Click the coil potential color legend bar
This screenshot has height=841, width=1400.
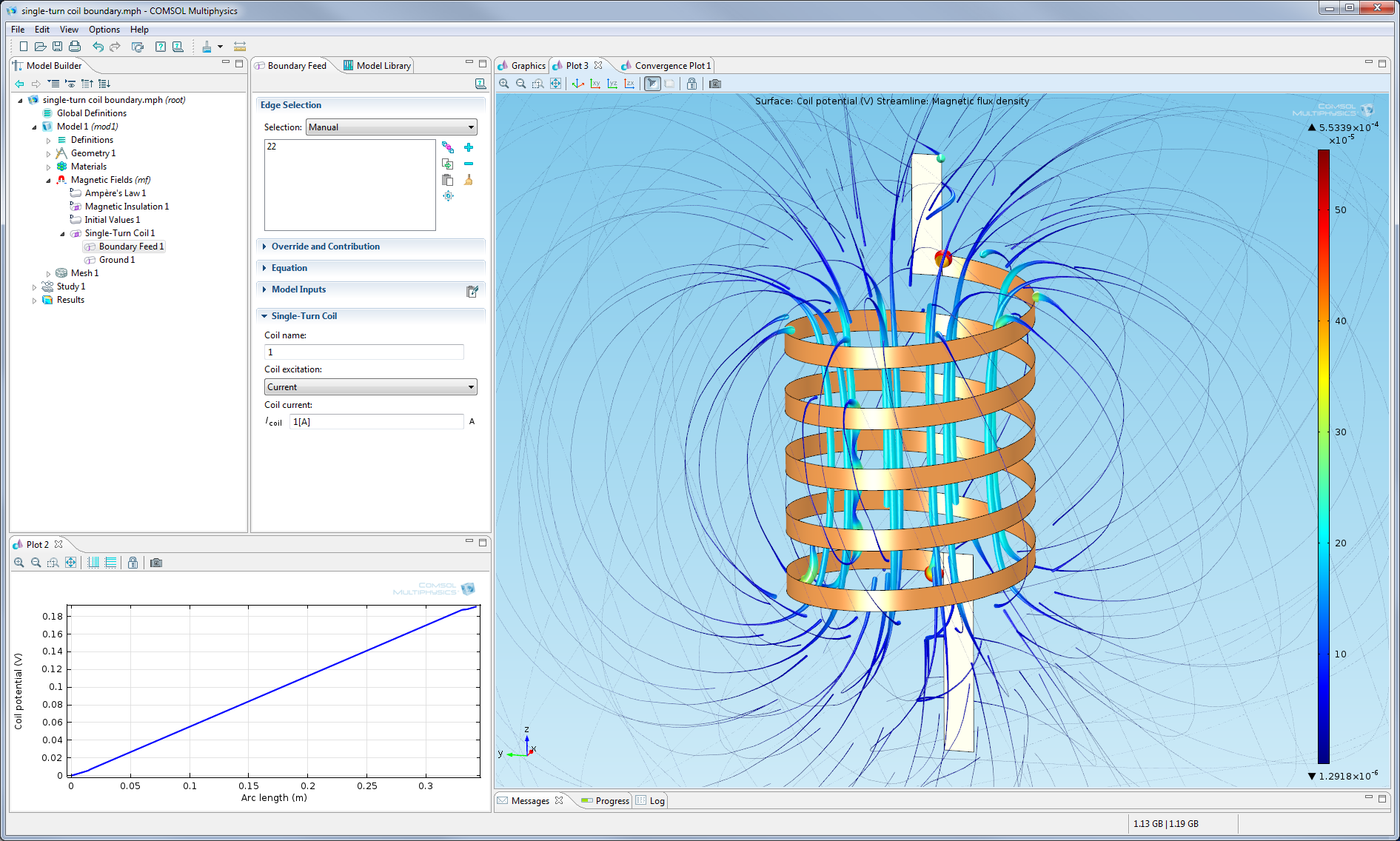(1323, 455)
